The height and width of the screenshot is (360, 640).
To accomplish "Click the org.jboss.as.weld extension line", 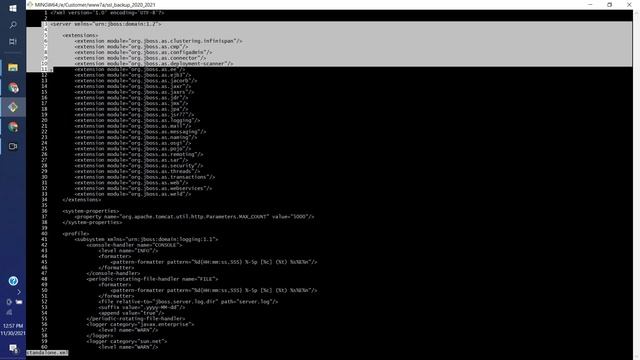I will point(133,194).
